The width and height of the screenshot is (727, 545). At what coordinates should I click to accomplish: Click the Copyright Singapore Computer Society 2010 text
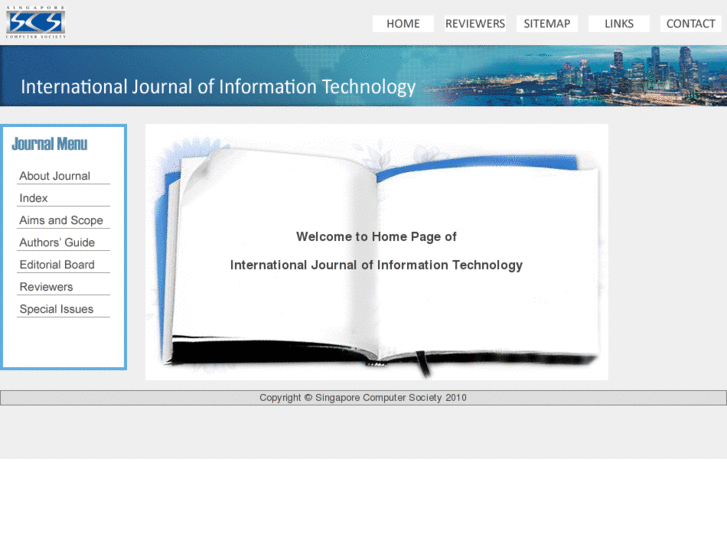click(363, 398)
